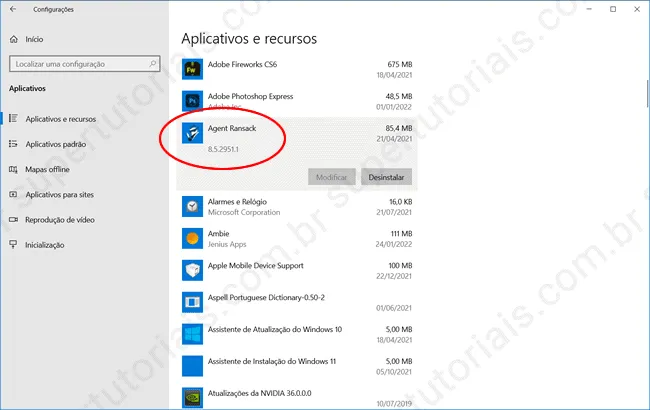This screenshot has height=410, width=650.
Task: Click the 24/01/2022 install date
Action: [394, 244]
